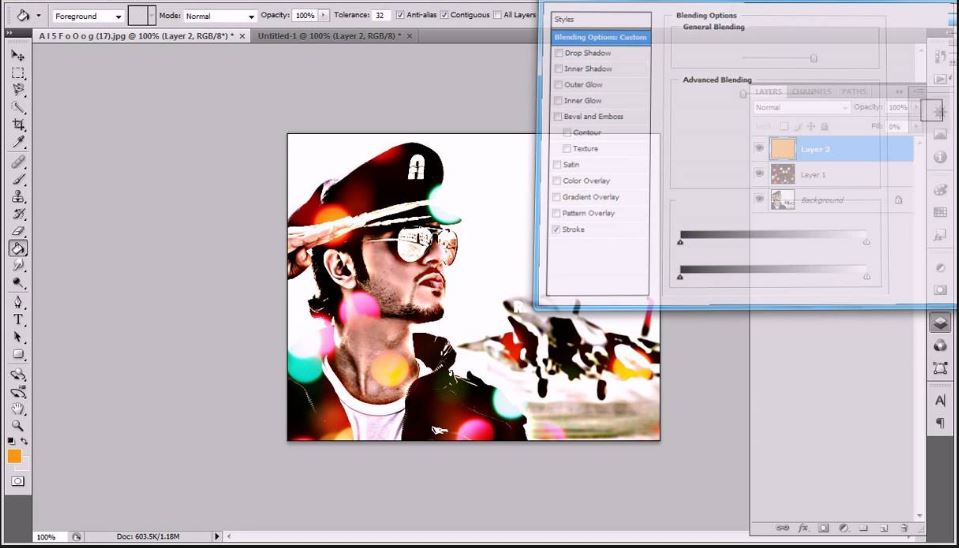The width and height of the screenshot is (959, 548).
Task: Click the orange foreground color swatch
Action: (14, 456)
